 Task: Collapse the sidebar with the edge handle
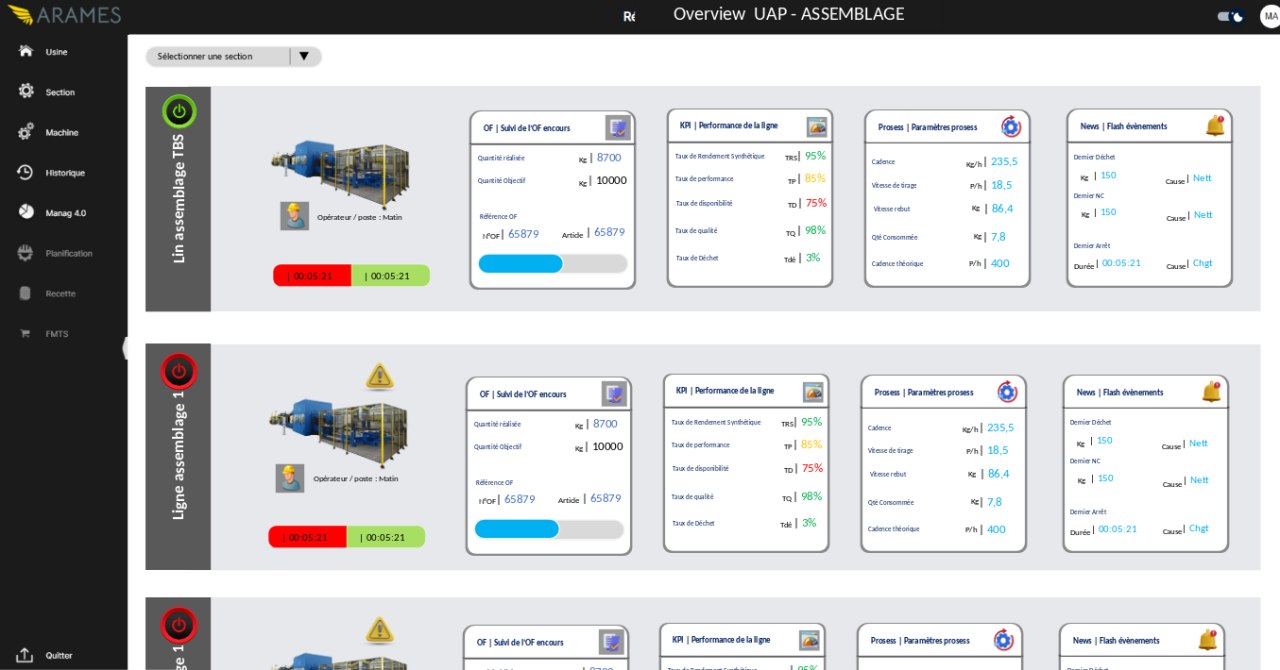pos(127,347)
